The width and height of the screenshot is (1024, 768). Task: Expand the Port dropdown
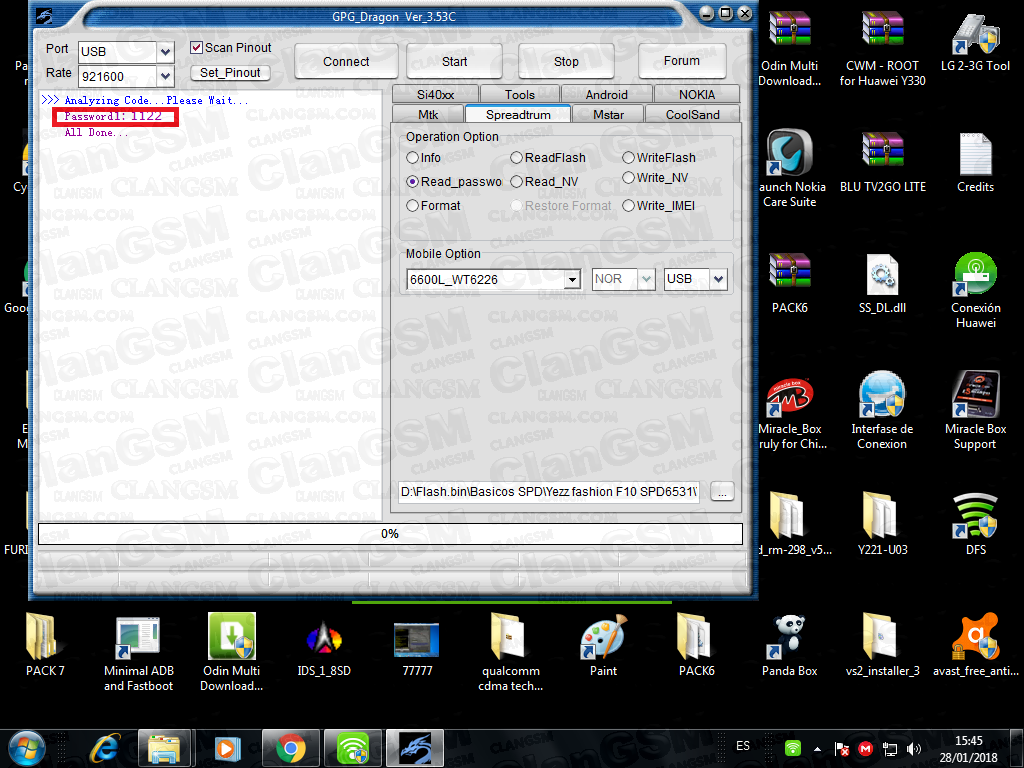coord(166,52)
